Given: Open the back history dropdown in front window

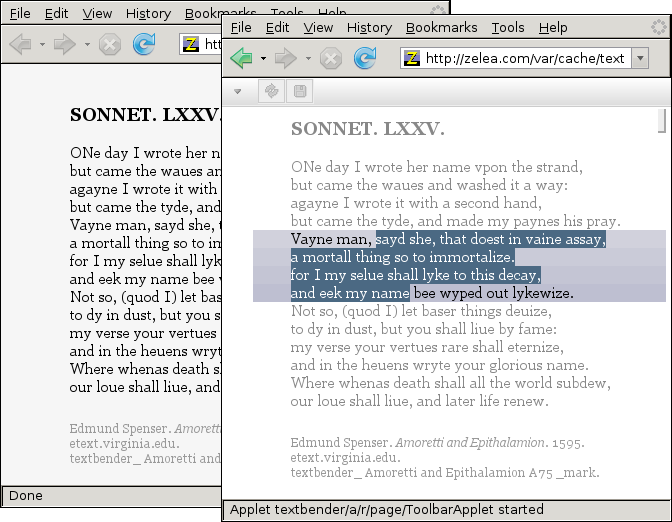Looking at the screenshot, I should [263, 58].
